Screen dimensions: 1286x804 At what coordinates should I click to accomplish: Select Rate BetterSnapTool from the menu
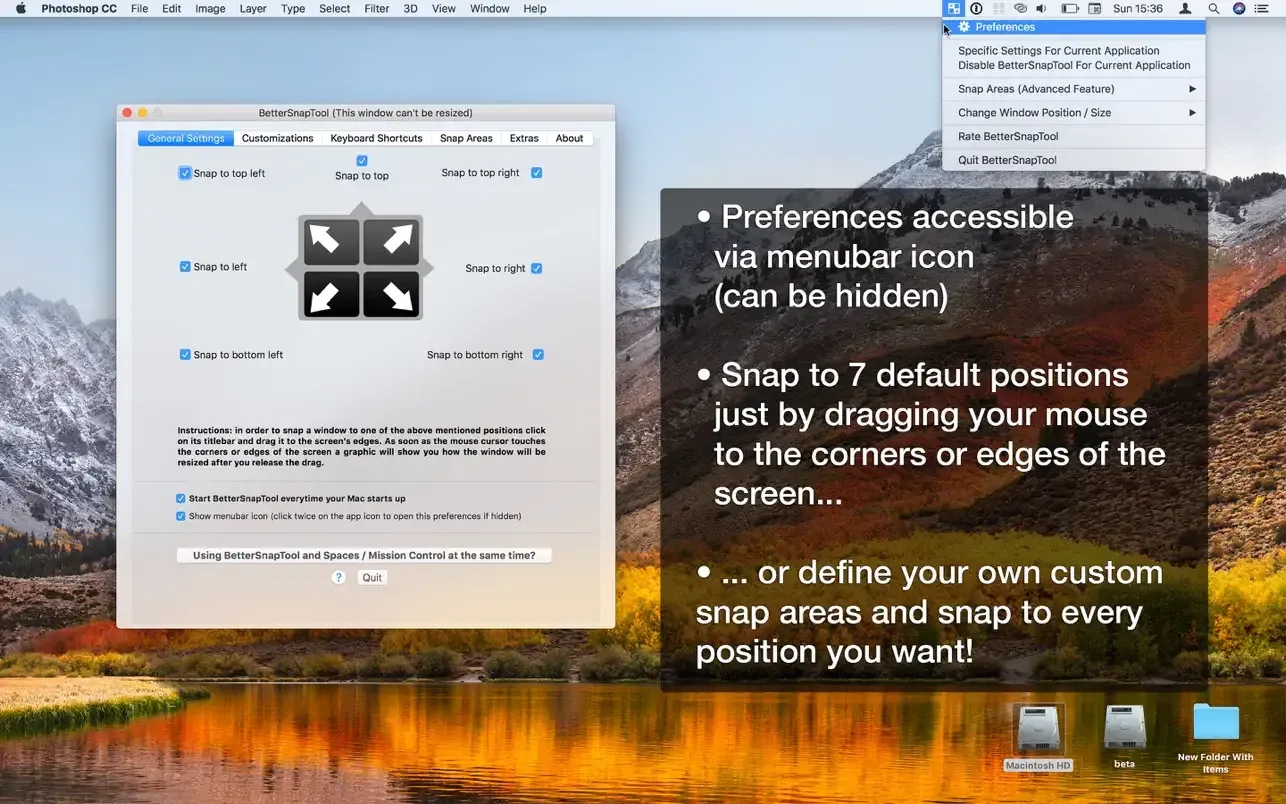pyautogui.click(x=1006, y=136)
